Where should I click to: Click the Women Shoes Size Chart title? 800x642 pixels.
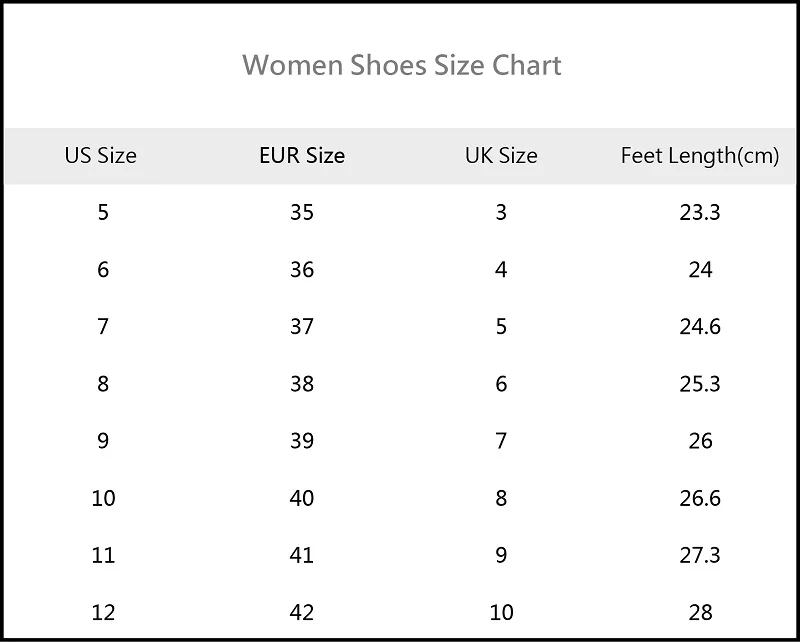coord(402,65)
